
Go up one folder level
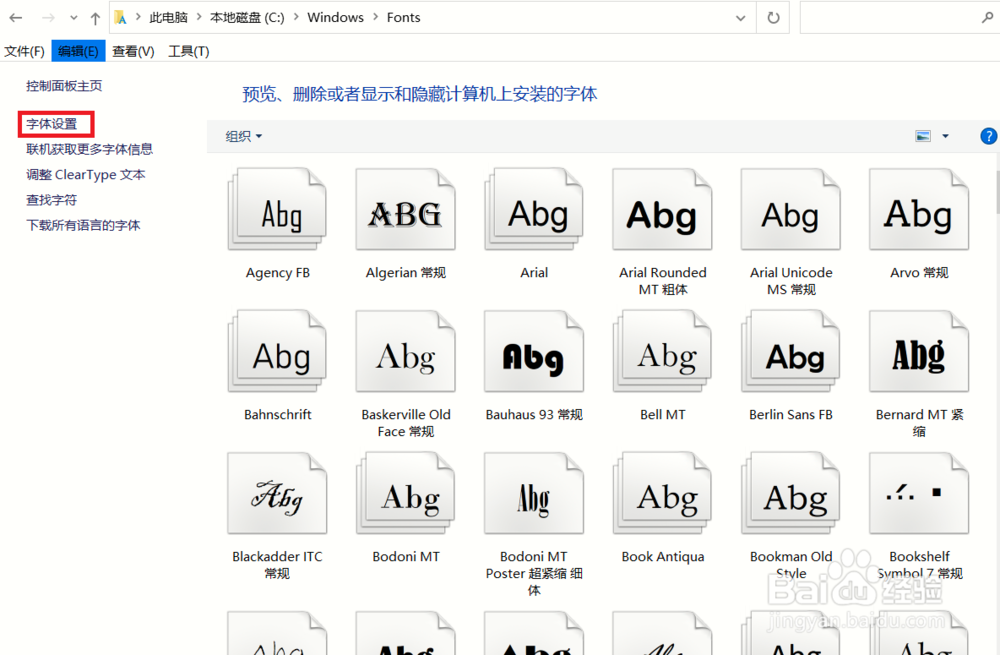click(96, 18)
